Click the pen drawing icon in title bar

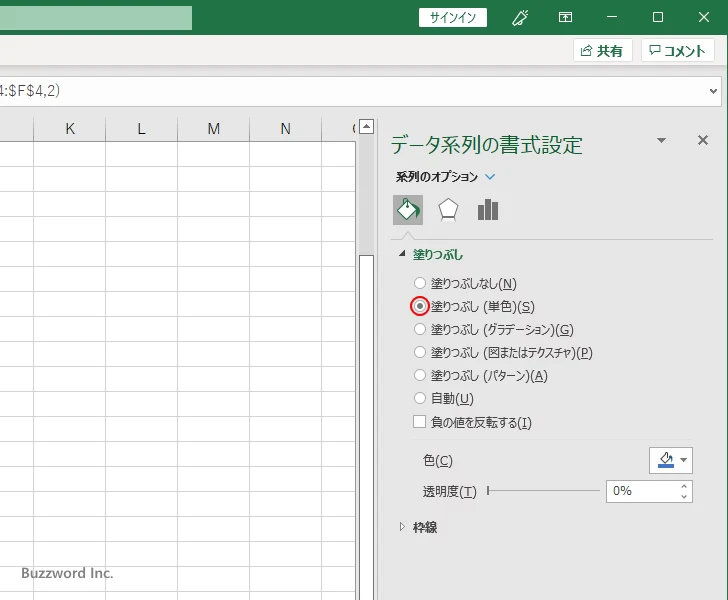(x=520, y=18)
